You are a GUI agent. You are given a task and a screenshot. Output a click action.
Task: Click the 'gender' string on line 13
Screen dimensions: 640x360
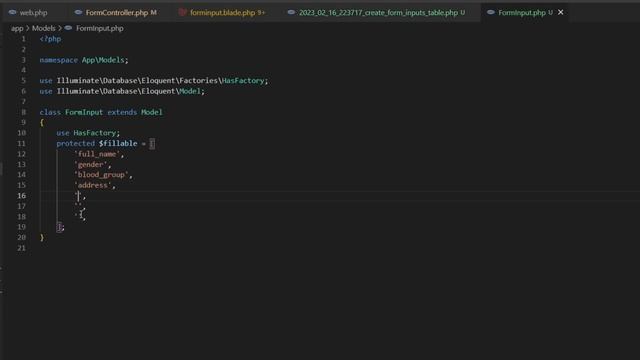coord(91,164)
